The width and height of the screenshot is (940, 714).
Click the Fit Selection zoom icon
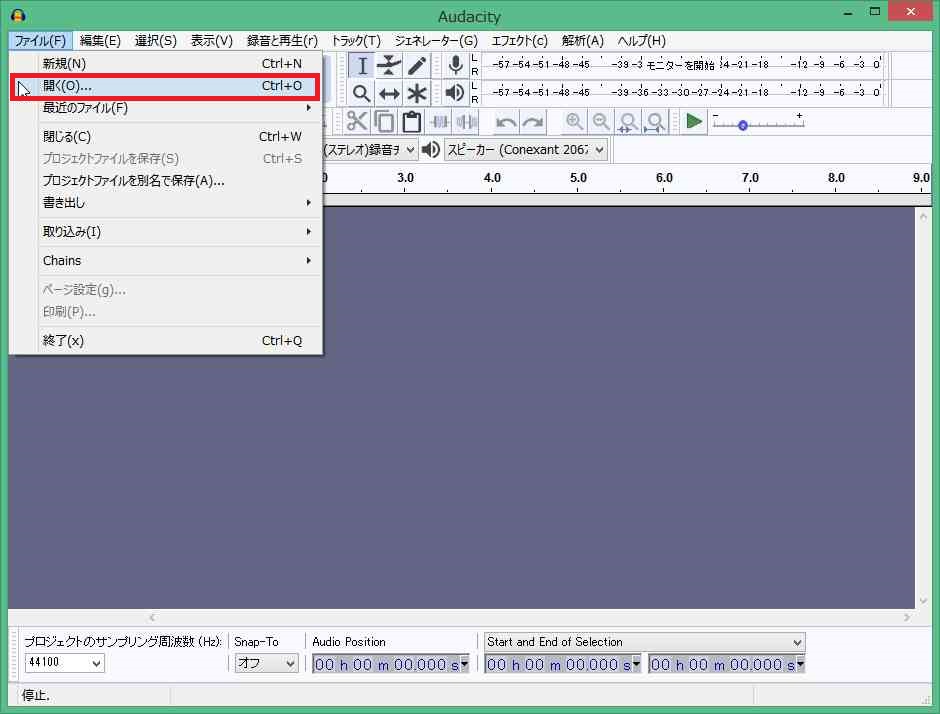coord(628,122)
